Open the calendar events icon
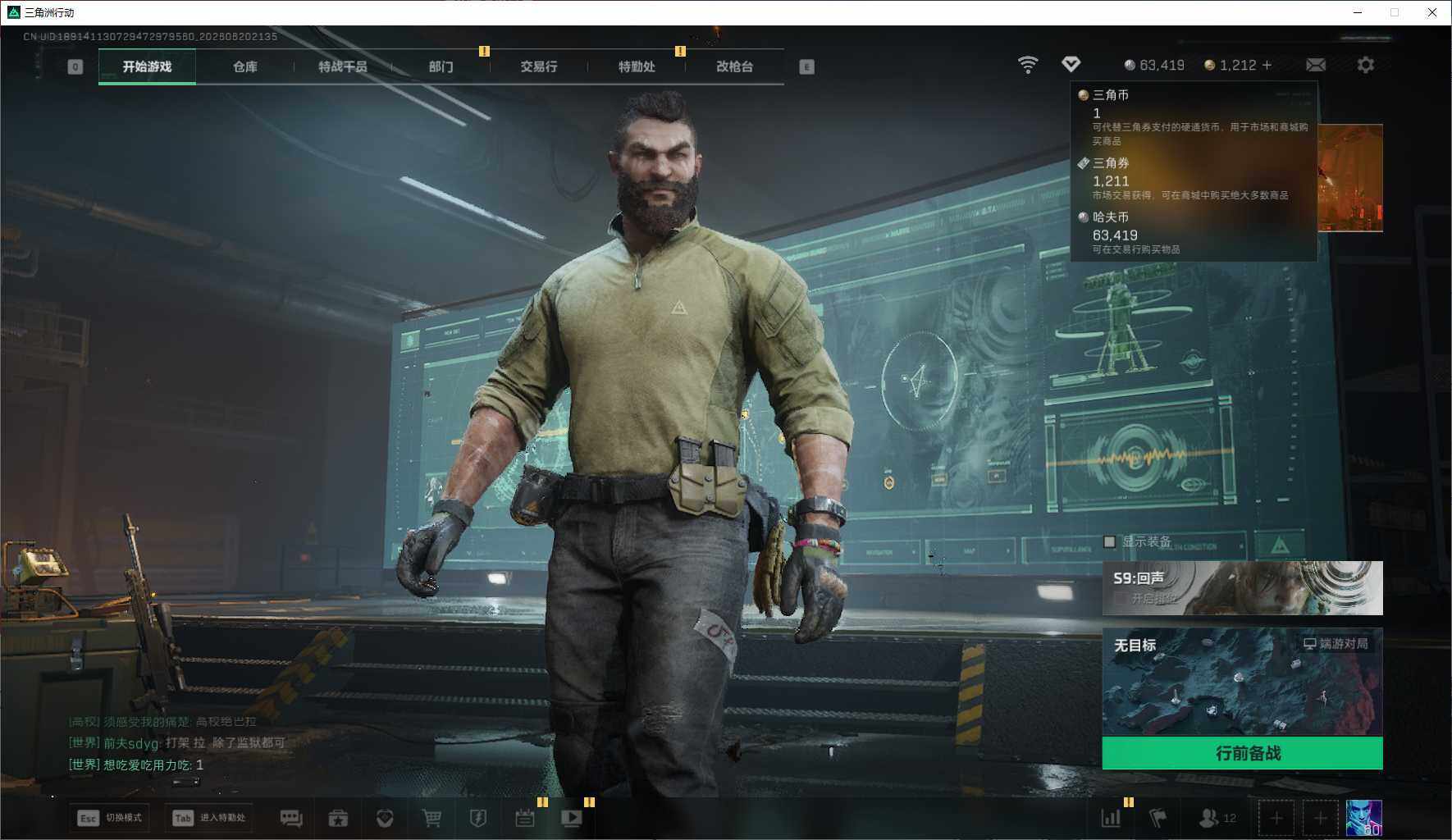This screenshot has height=840, width=1452. (x=525, y=818)
